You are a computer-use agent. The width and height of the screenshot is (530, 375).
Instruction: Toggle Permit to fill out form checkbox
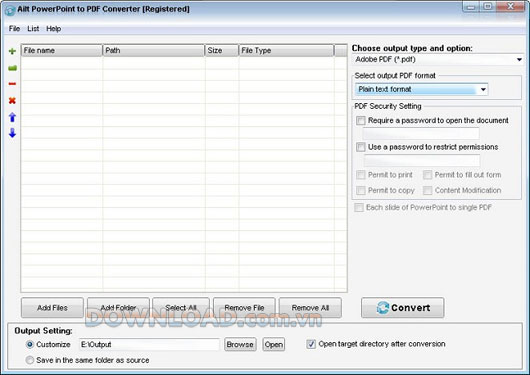(x=428, y=175)
